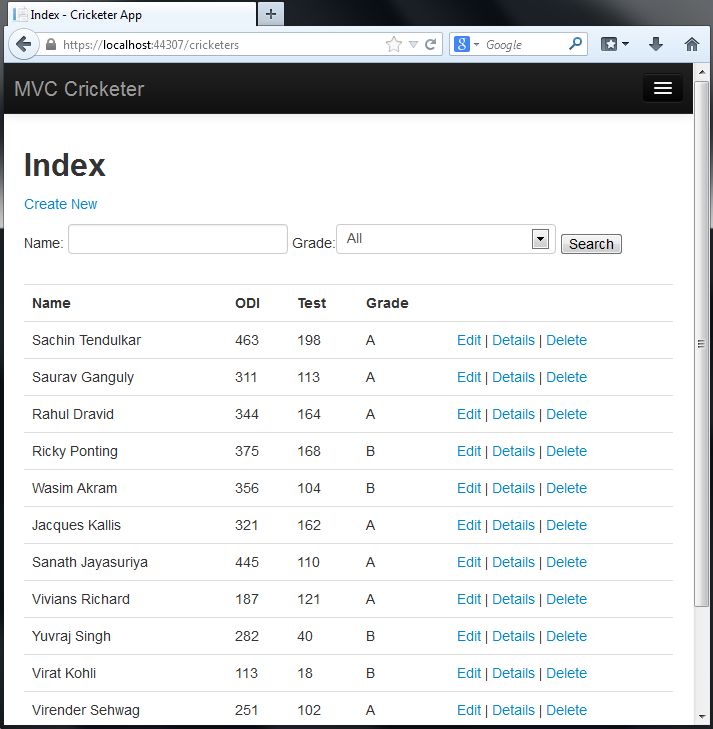The height and width of the screenshot is (729, 713).
Task: Edit Sanath Jayasuriya's record
Action: [x=469, y=562]
